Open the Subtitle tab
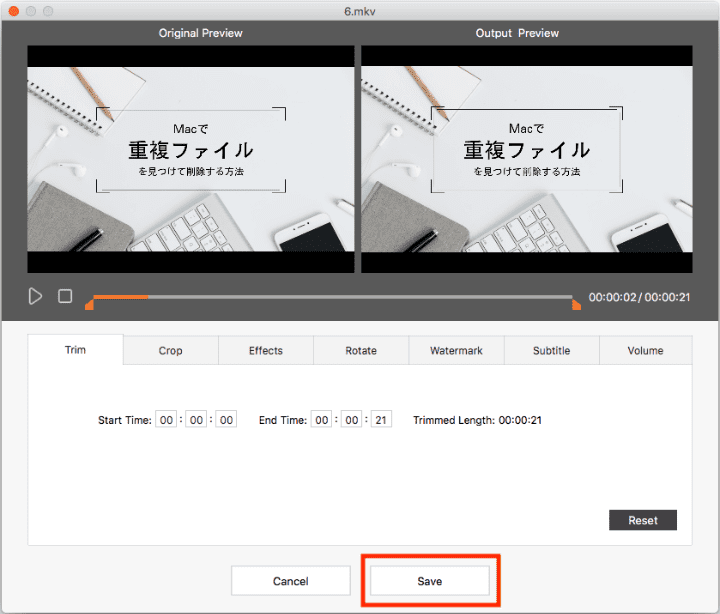720x614 pixels. [x=551, y=351]
